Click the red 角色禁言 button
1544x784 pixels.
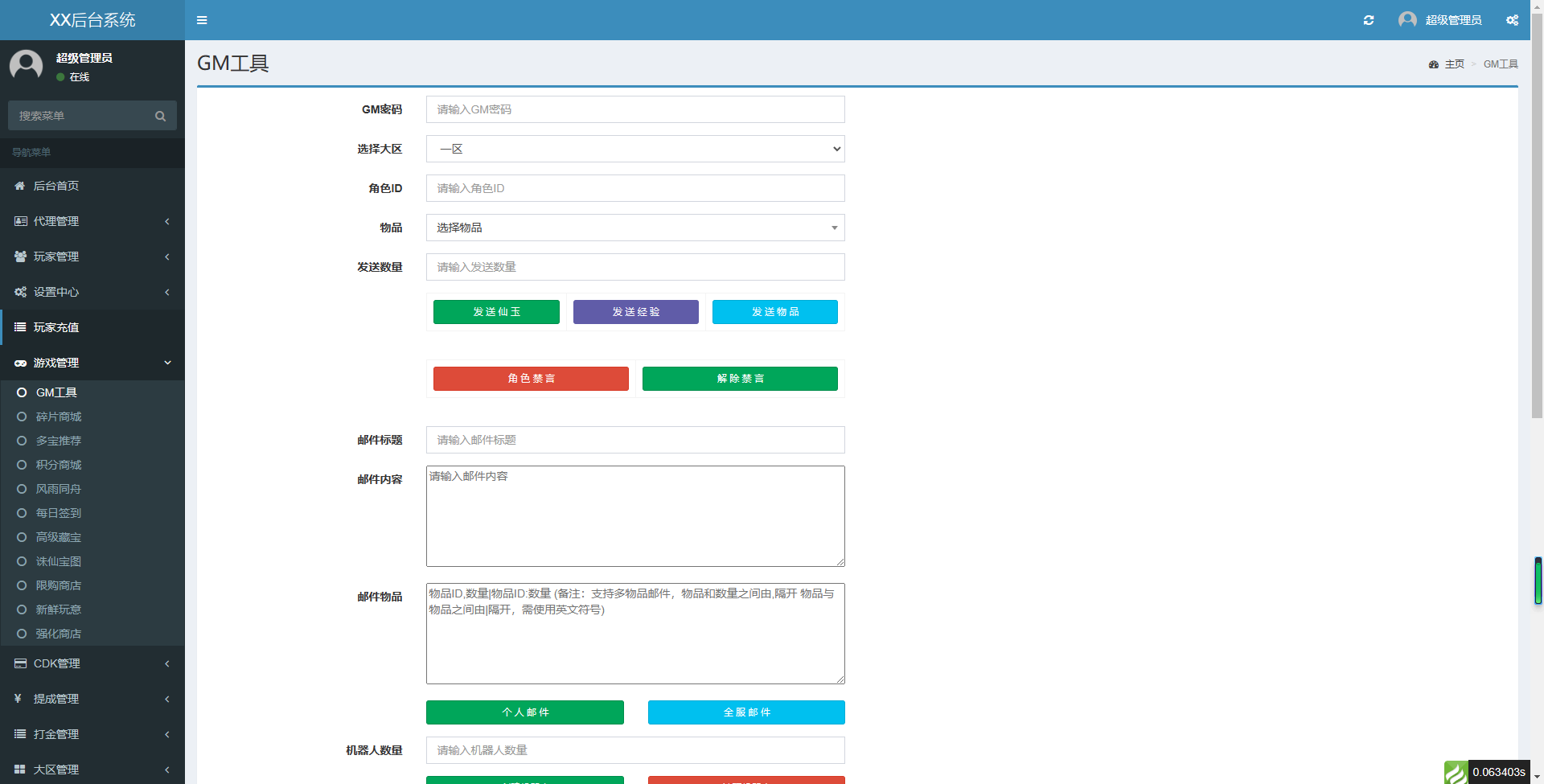coord(531,379)
